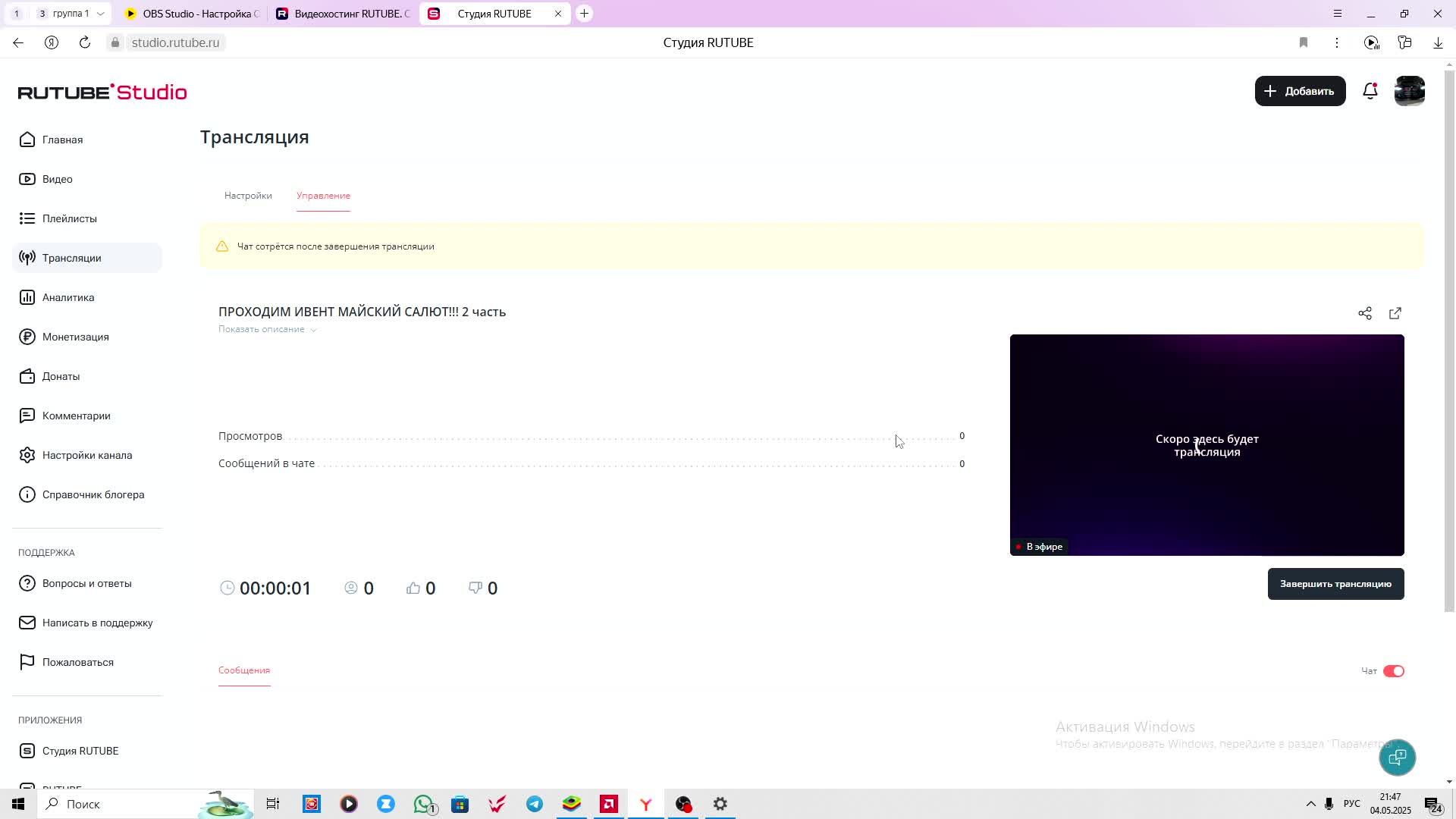Click the thumbs-up likes counter
This screenshot has width=1456, height=819.
click(x=421, y=588)
